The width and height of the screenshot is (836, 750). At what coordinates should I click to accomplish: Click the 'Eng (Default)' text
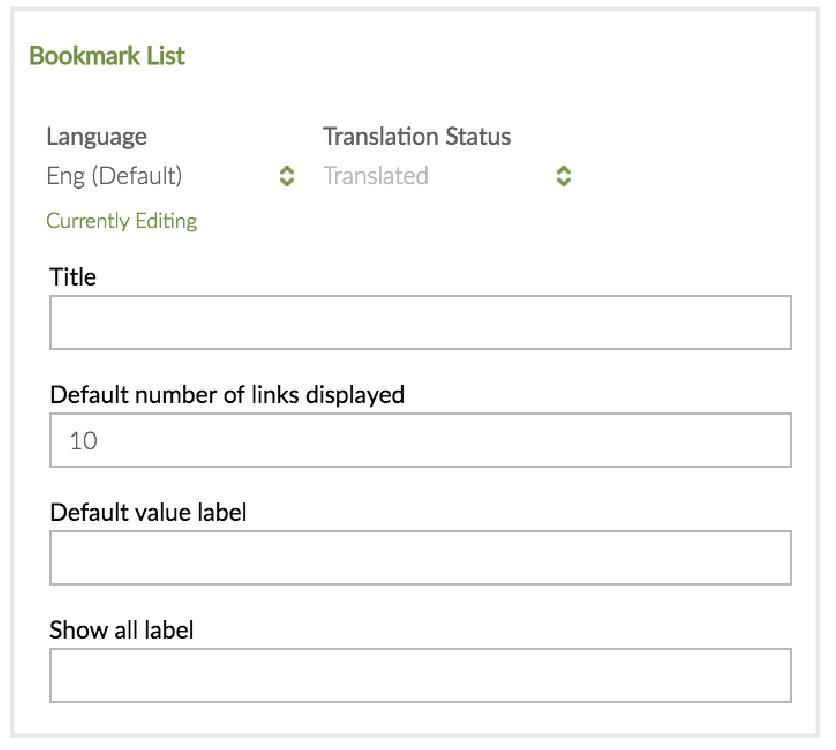pyautogui.click(x=114, y=177)
